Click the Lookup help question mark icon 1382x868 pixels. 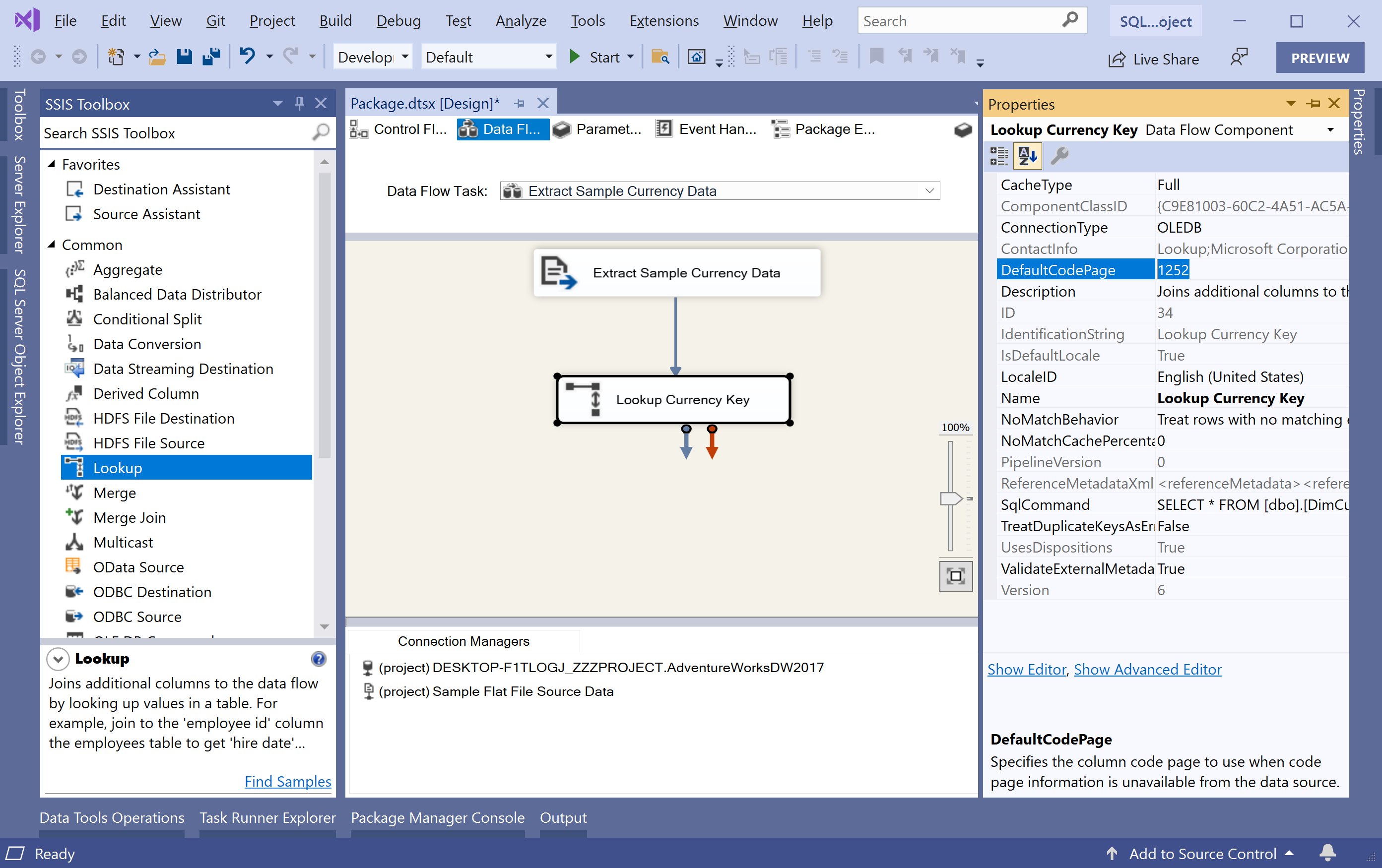pyautogui.click(x=319, y=659)
